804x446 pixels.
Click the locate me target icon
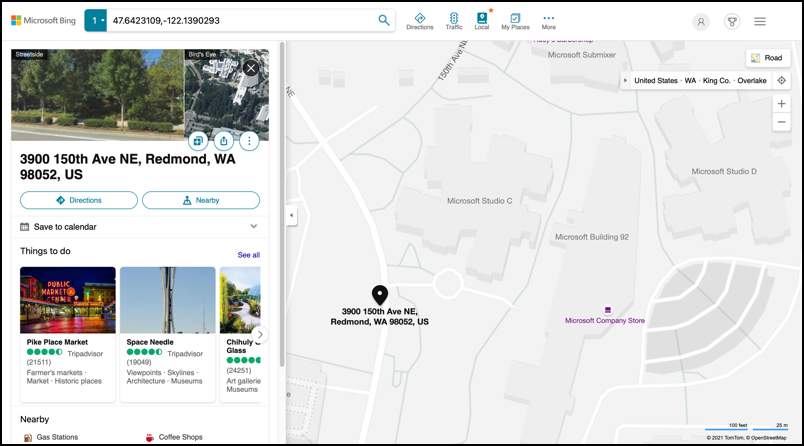tap(781, 80)
